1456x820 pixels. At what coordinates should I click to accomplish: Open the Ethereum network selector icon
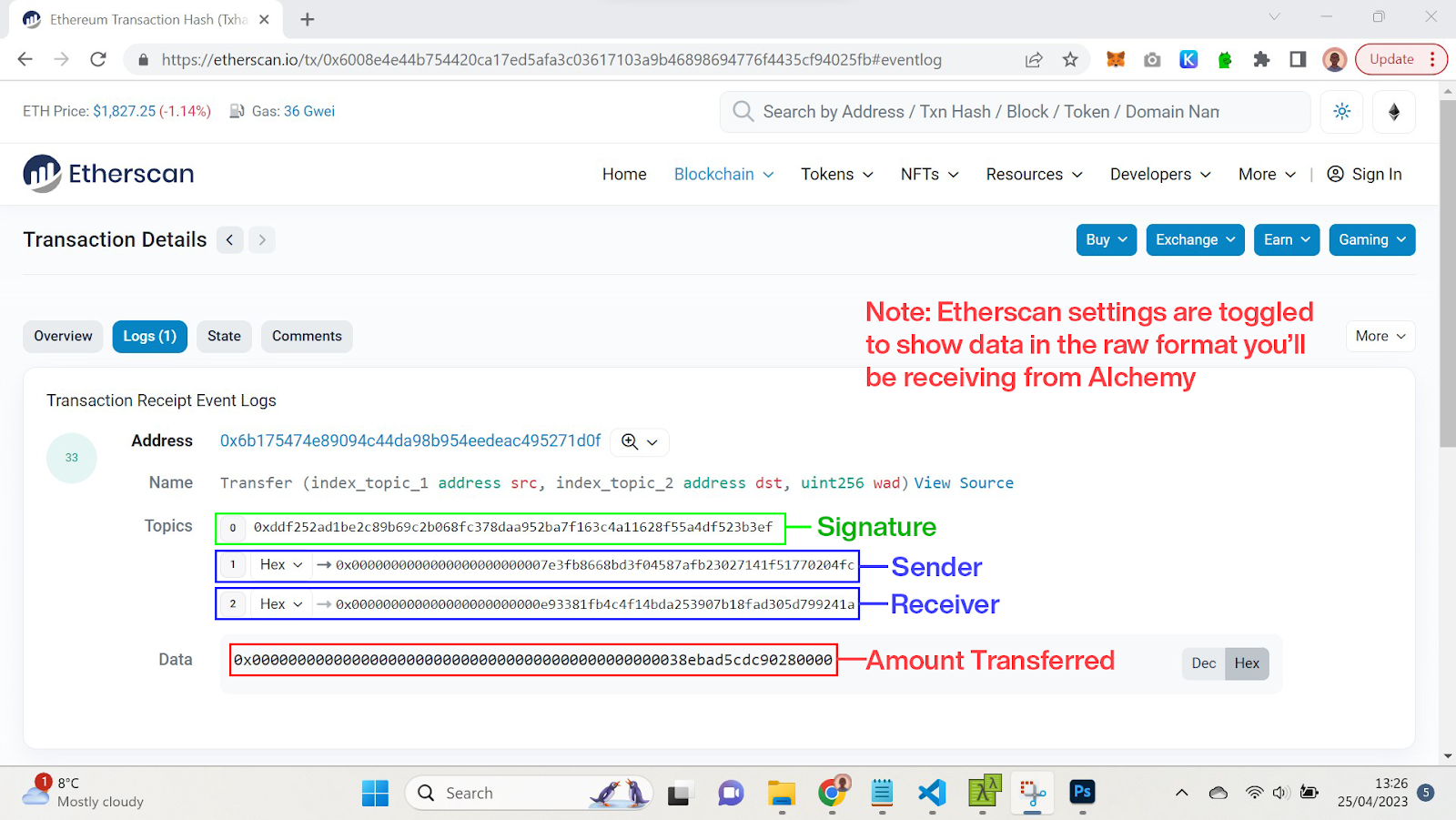coord(1394,112)
